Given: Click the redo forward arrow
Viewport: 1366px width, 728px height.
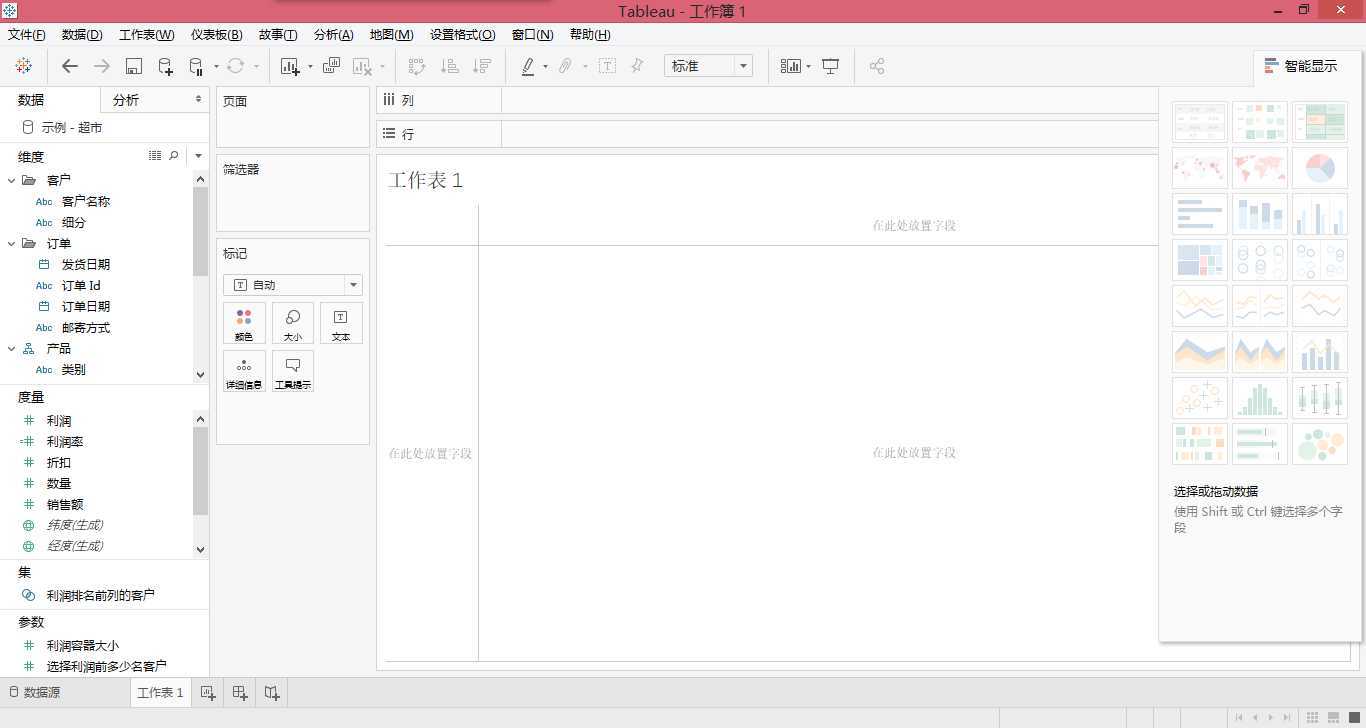Looking at the screenshot, I should (x=101, y=66).
